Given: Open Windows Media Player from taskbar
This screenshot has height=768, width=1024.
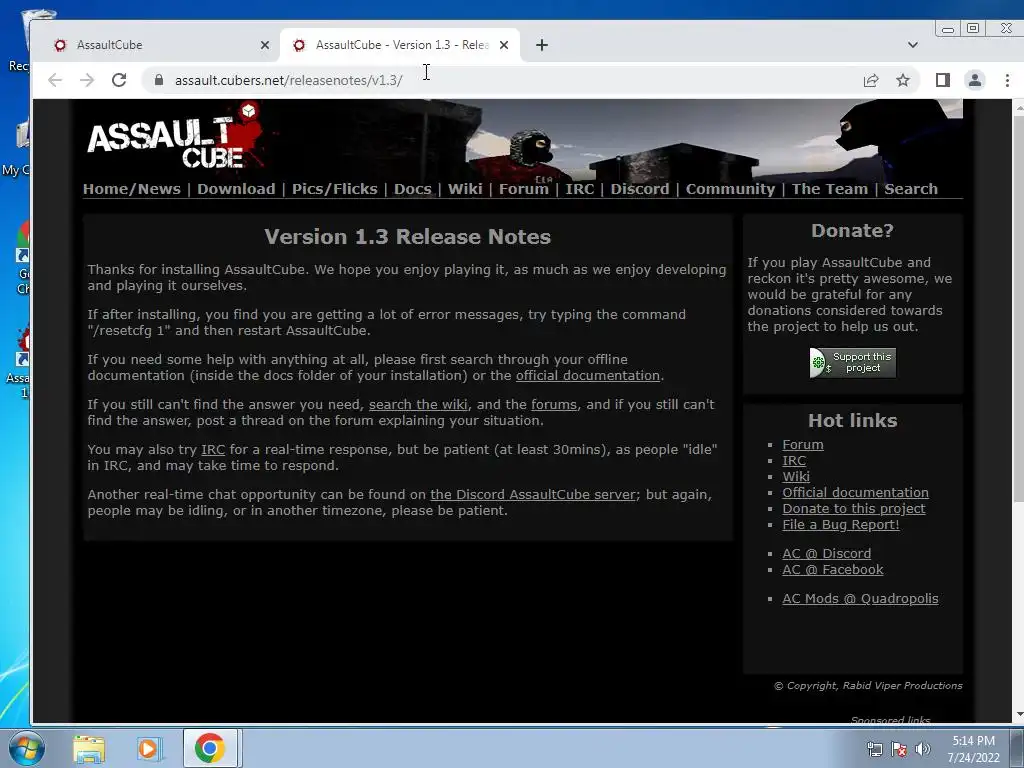Looking at the screenshot, I should tap(148, 748).
